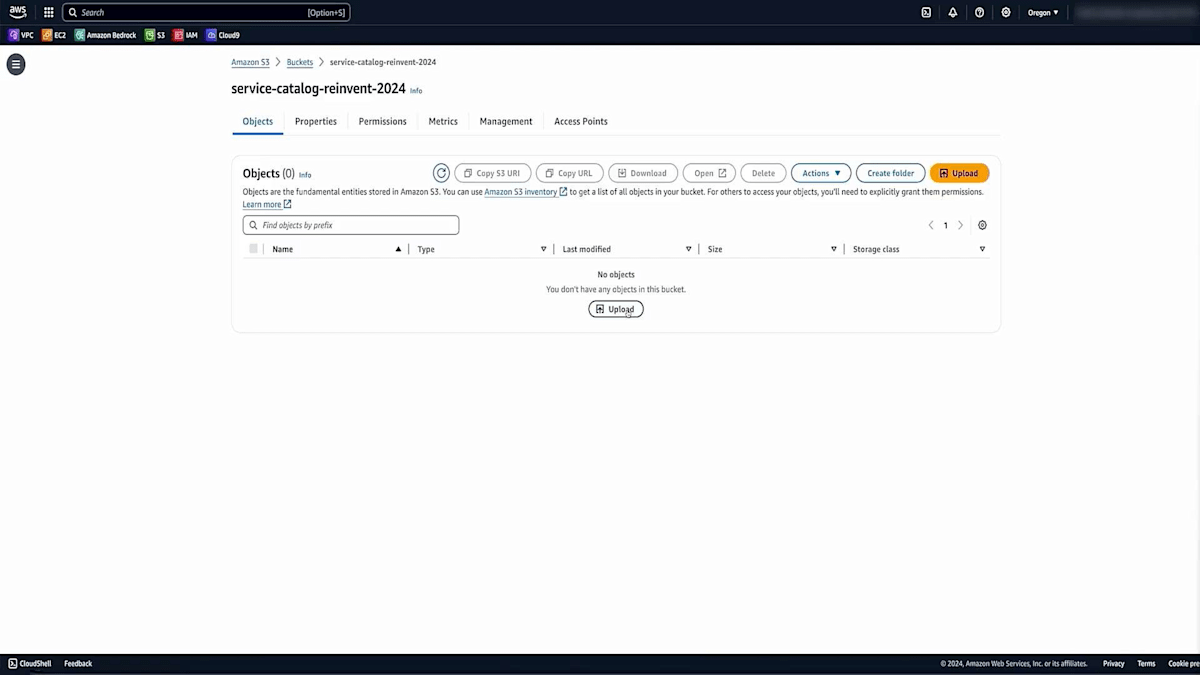The width and height of the screenshot is (1200, 675).
Task: Open the AWS console home logo
Action: [x=18, y=12]
